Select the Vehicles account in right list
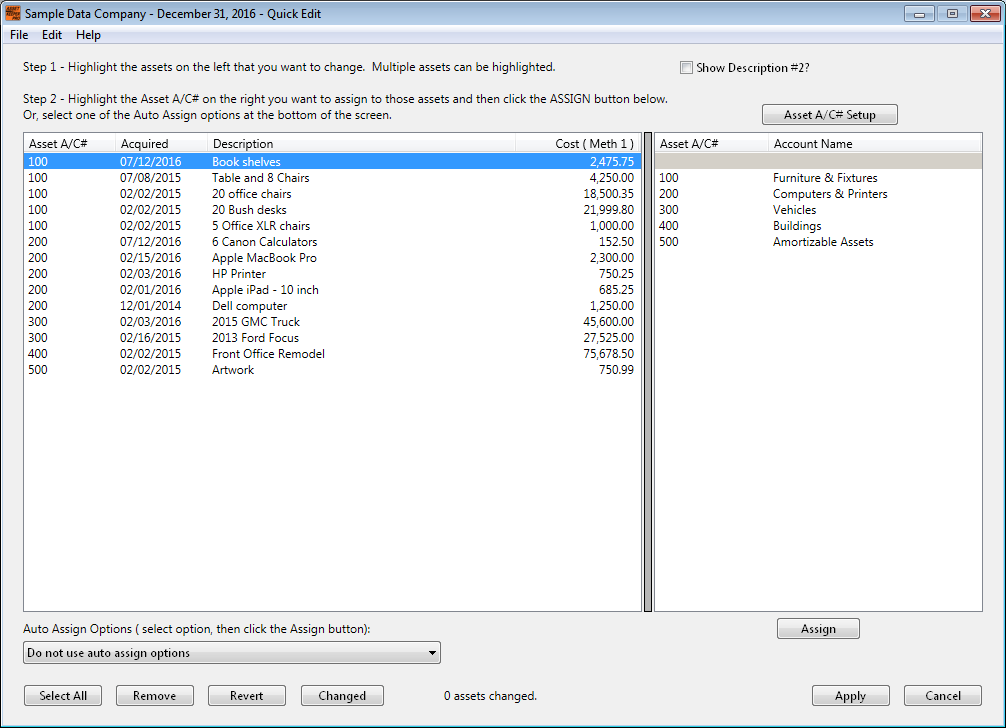1006x728 pixels. [818, 210]
